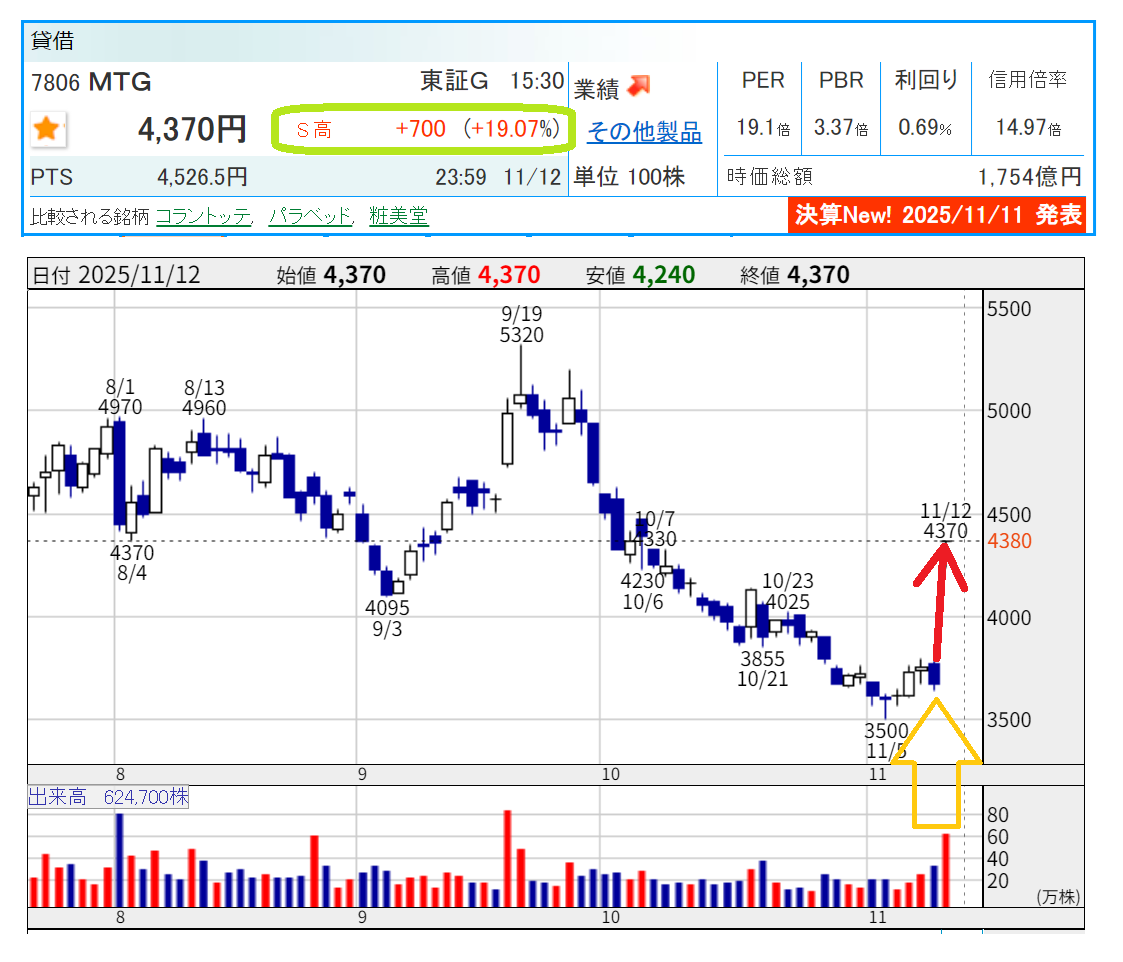Click the yellow outlined up arrow annotation

936,765
